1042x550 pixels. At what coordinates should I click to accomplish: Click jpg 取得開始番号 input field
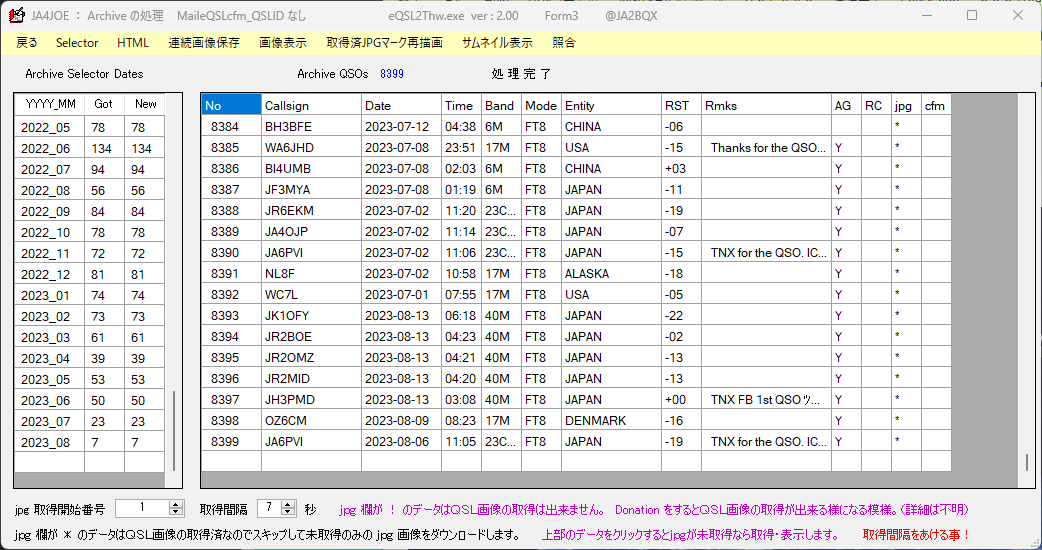pos(142,508)
